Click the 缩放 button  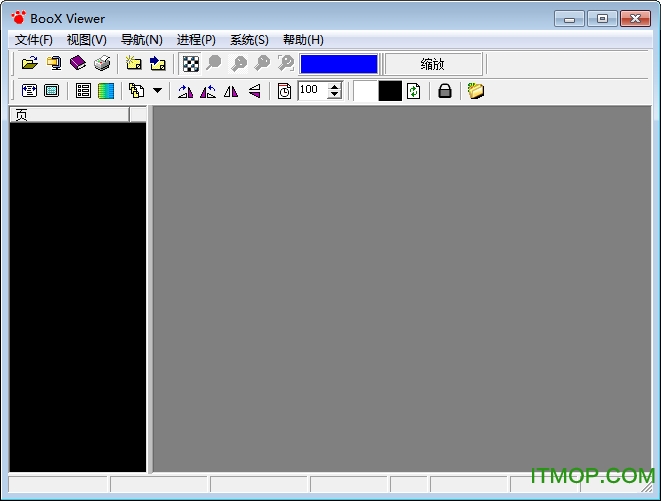tap(432, 64)
